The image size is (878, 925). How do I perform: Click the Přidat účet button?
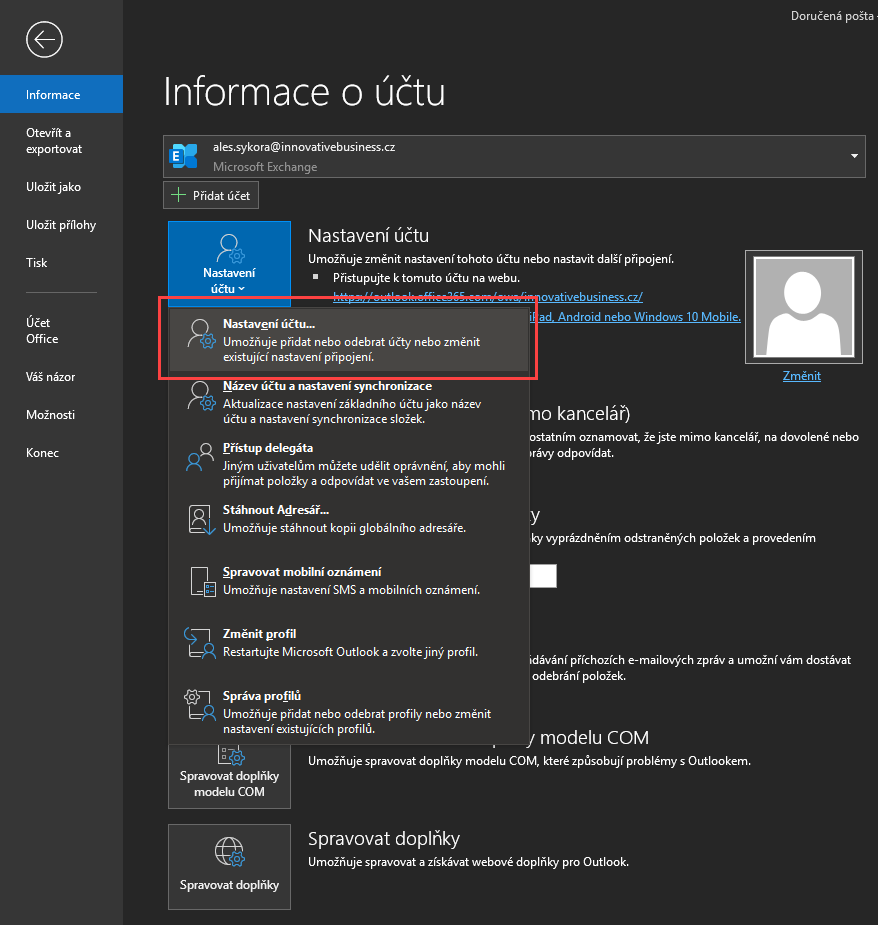[x=211, y=195]
